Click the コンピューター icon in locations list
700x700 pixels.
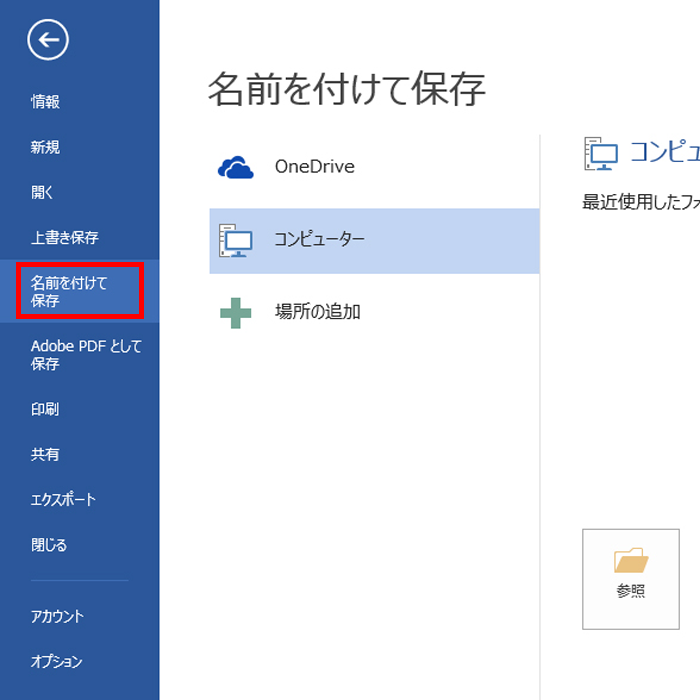(x=236, y=240)
